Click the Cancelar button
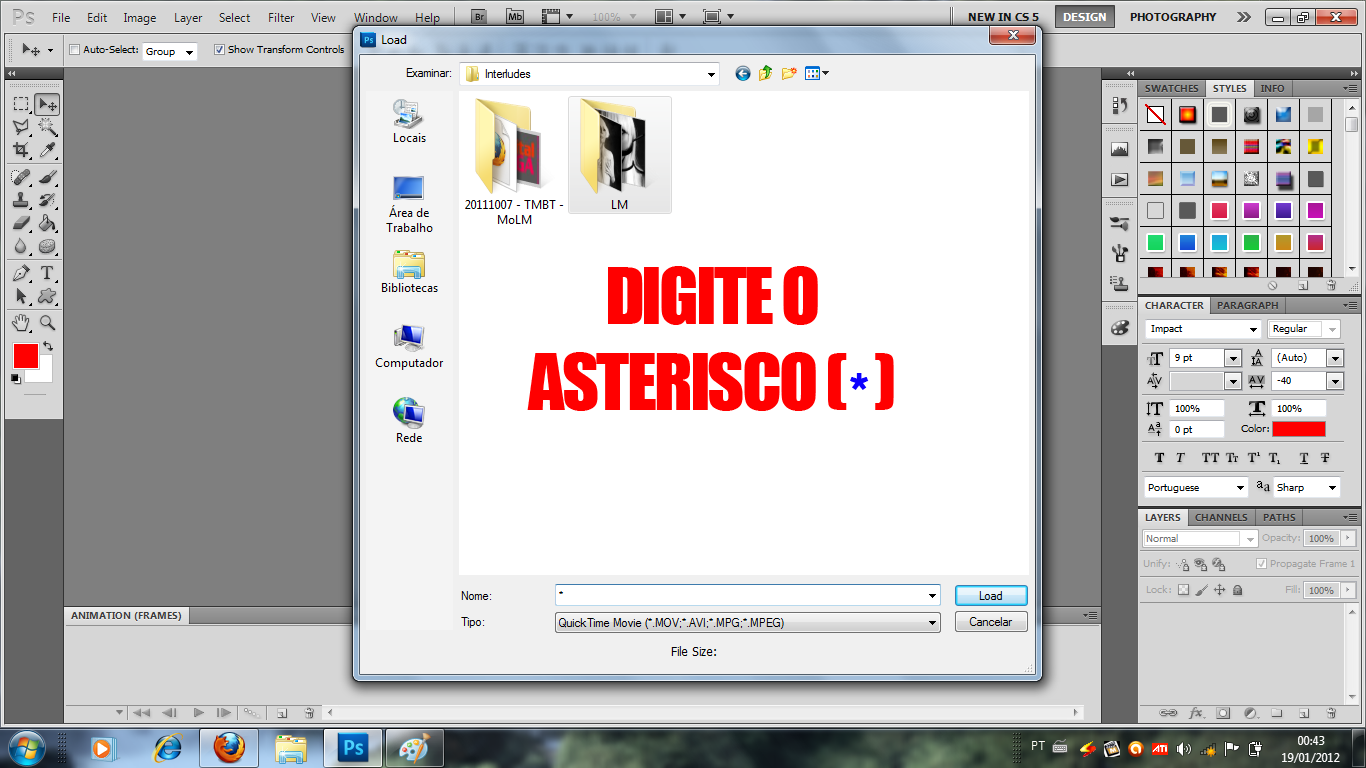Screen dimensions: 1366x768 click(x=991, y=622)
